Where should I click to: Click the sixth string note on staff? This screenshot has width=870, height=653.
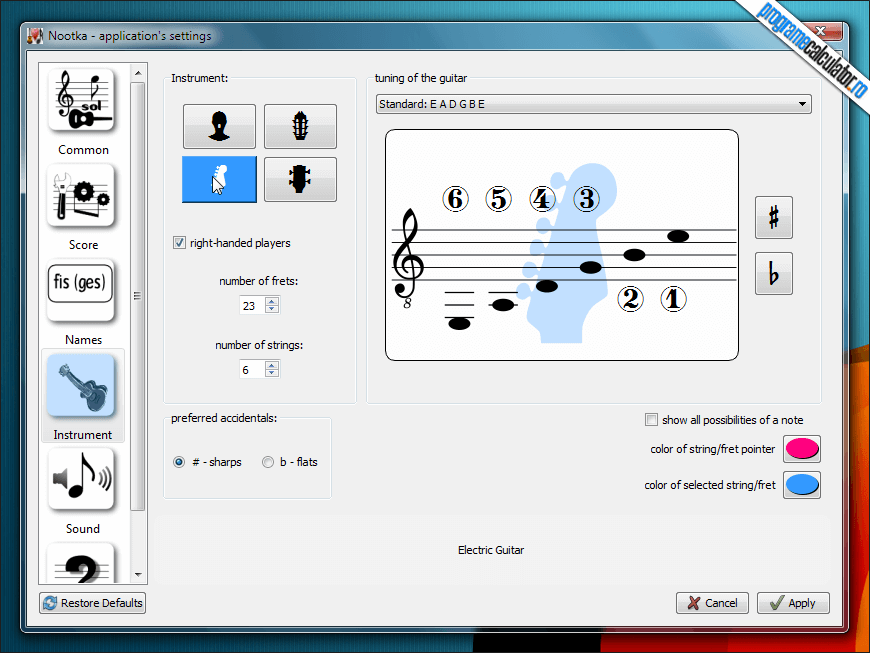pos(459,323)
